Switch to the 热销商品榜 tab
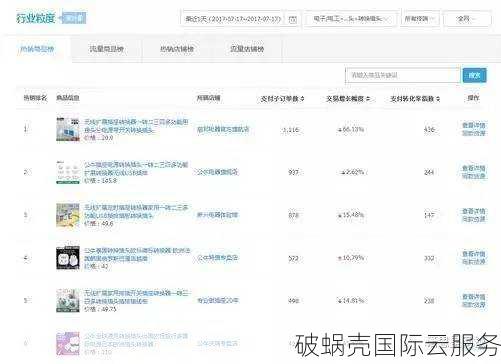The width and height of the screenshot is (501, 364). 37,49
